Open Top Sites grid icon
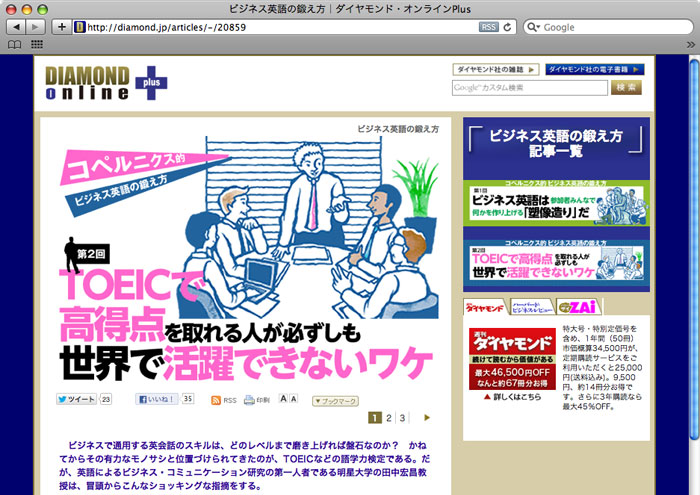 point(37,44)
